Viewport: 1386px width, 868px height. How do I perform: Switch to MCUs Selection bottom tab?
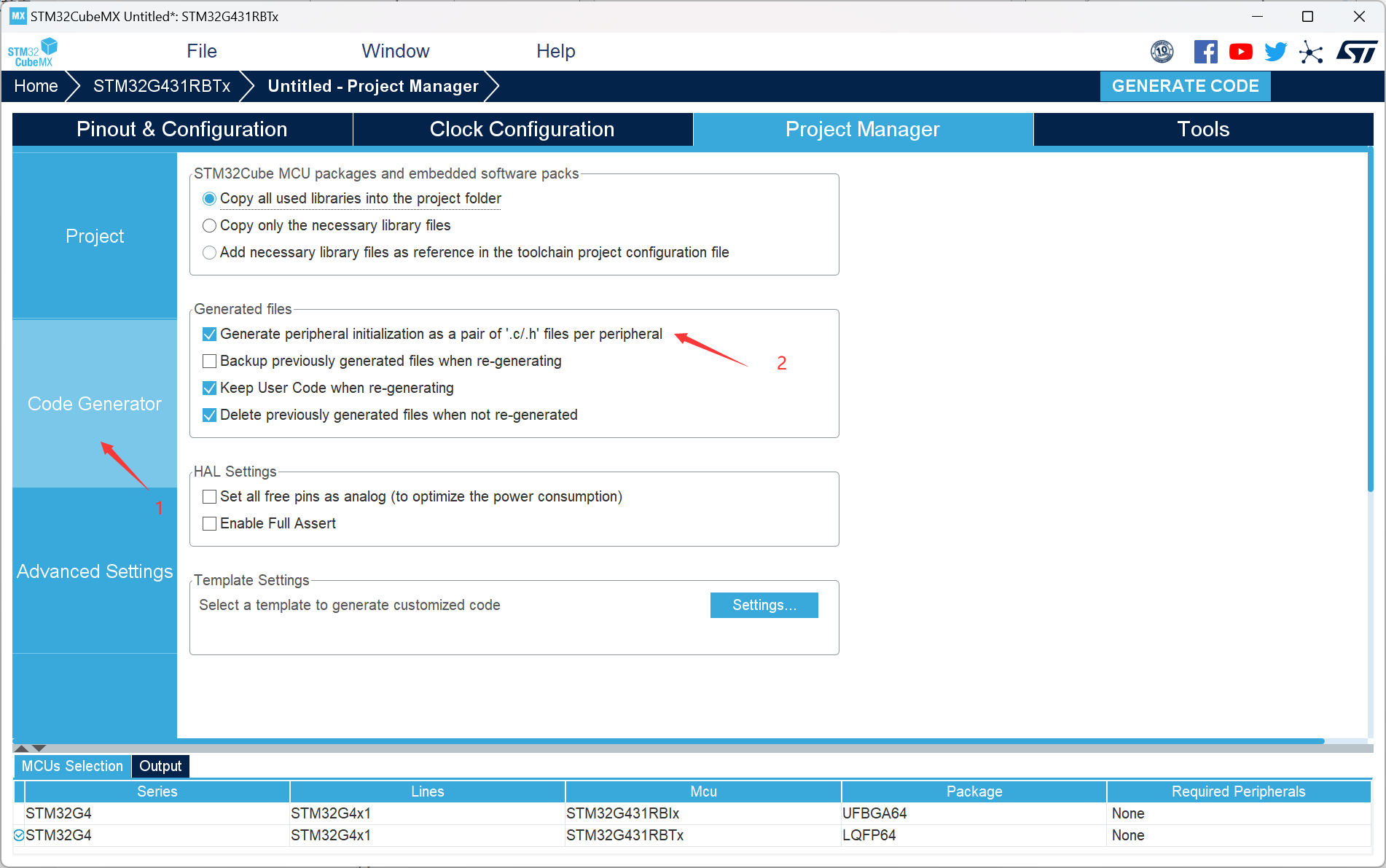pyautogui.click(x=72, y=767)
